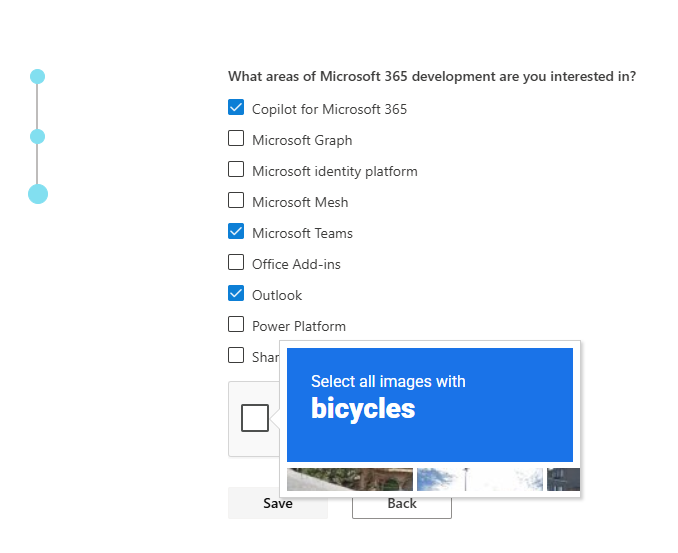
Task: Select the dark building captcha tile
Action: click(563, 479)
